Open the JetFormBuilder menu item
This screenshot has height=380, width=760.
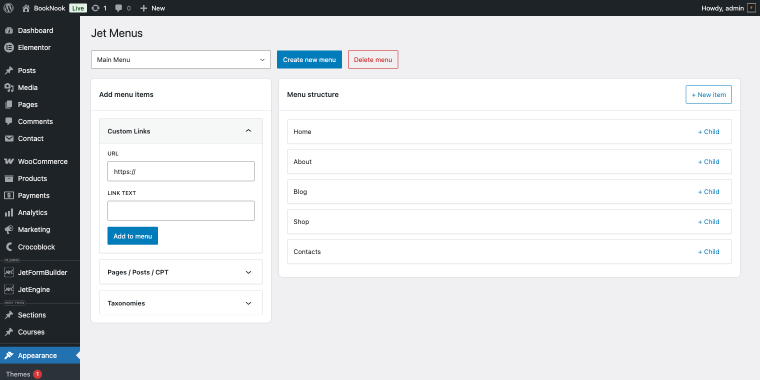40,272
